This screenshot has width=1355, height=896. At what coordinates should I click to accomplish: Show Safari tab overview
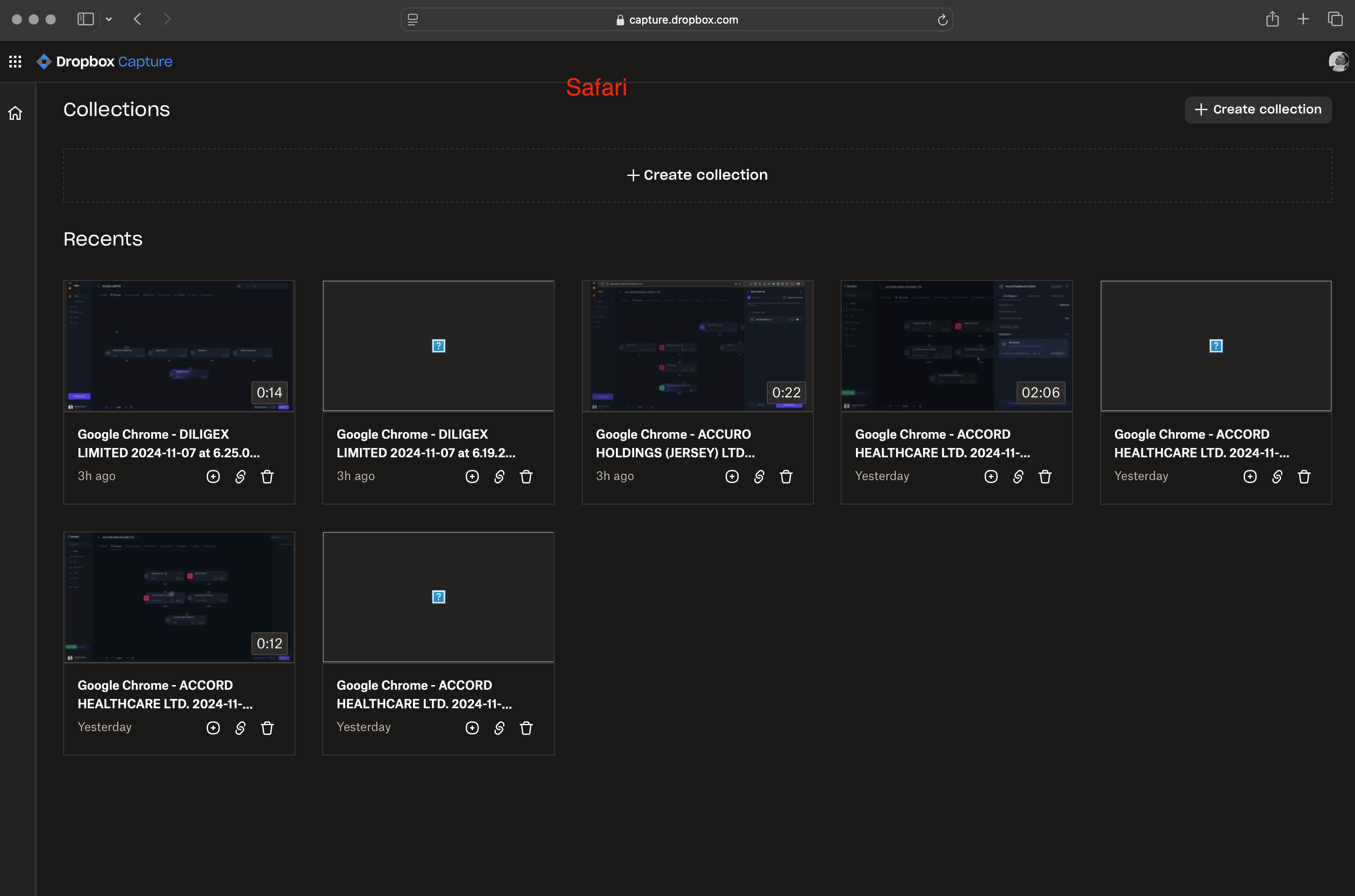[1335, 19]
